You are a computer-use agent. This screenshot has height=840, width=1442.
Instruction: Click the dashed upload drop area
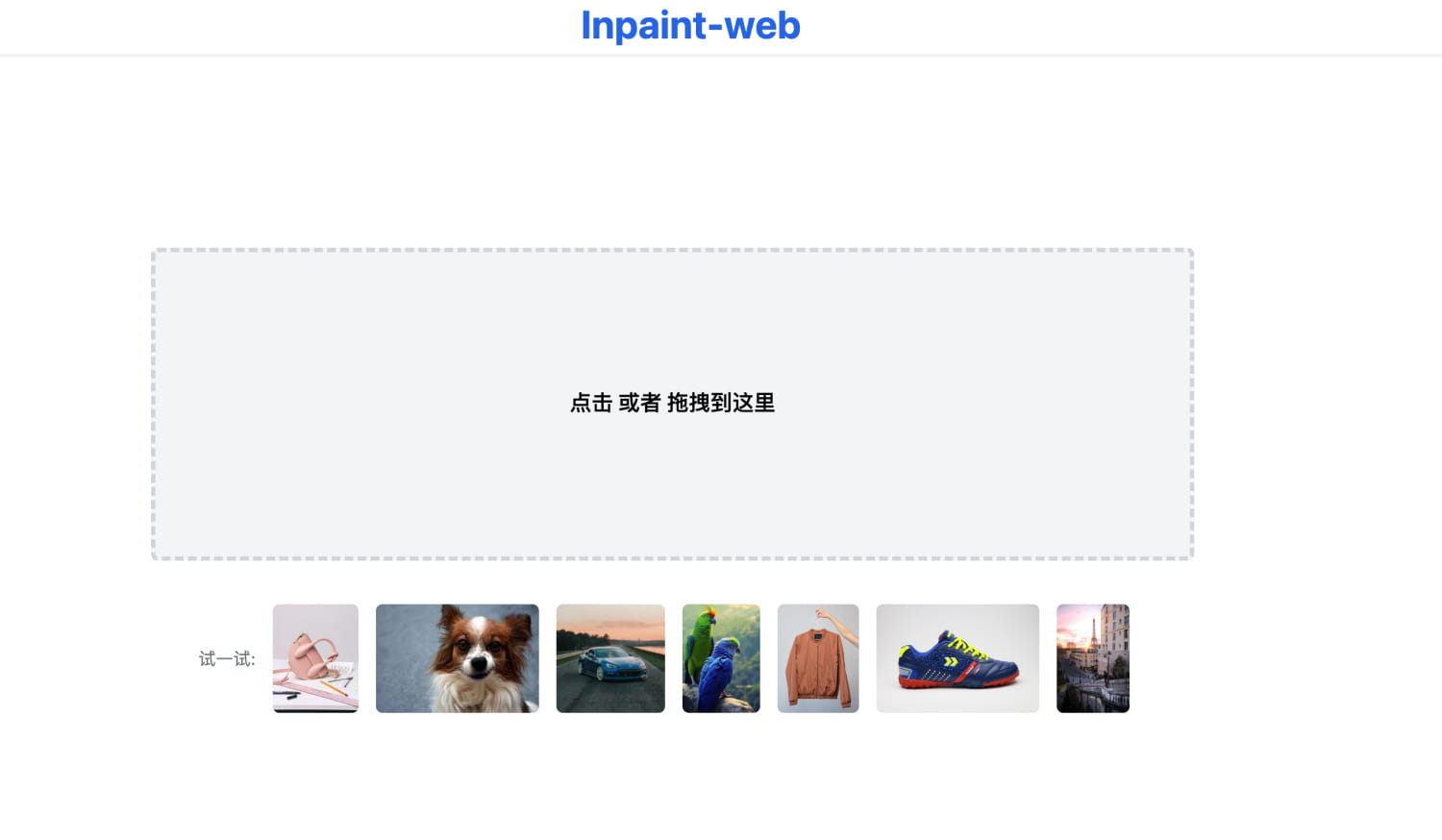[x=673, y=405]
